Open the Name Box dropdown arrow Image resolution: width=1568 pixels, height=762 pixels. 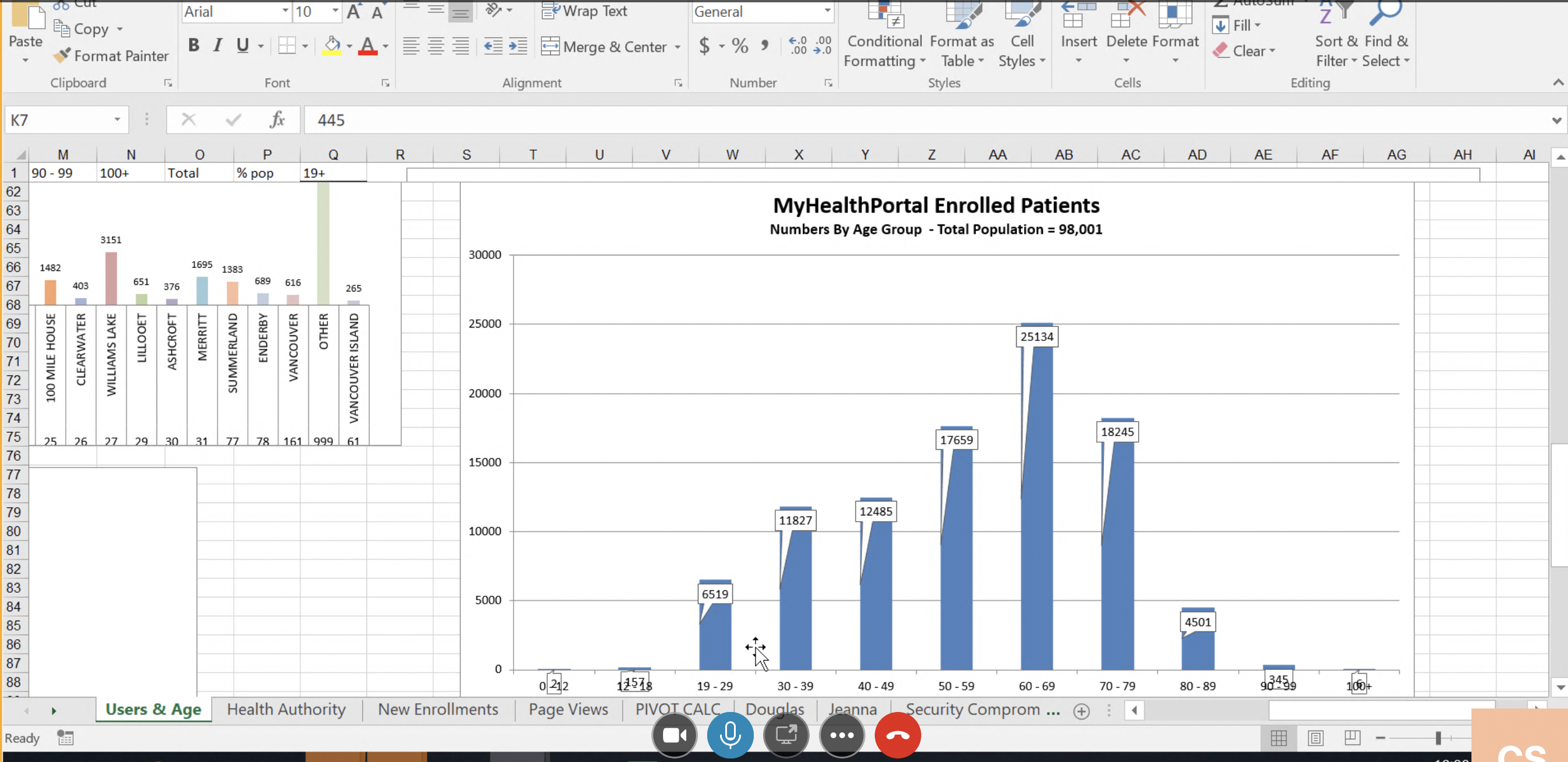point(117,120)
